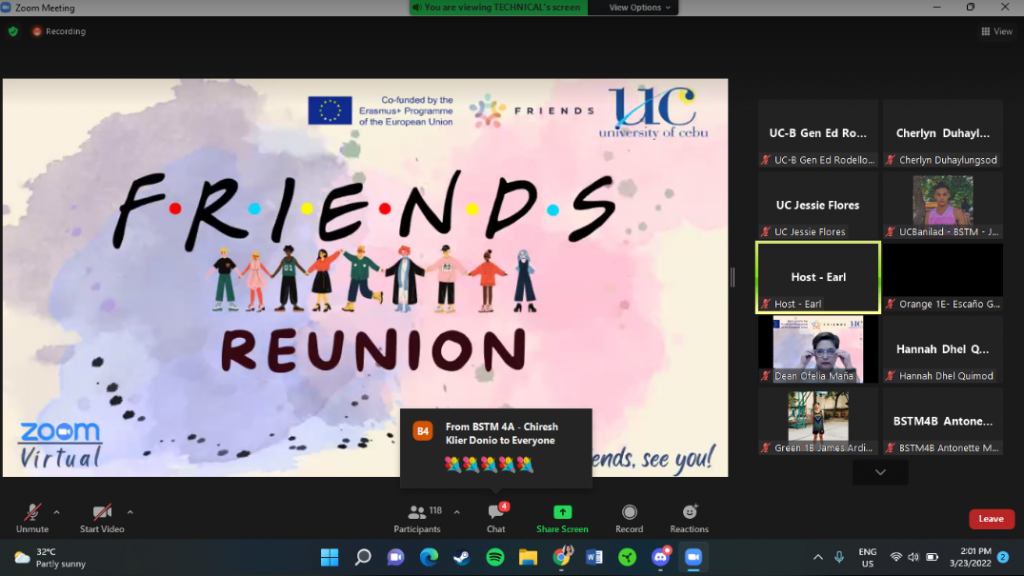
Task: Open Wi-Fi network settings
Action: pos(896,557)
